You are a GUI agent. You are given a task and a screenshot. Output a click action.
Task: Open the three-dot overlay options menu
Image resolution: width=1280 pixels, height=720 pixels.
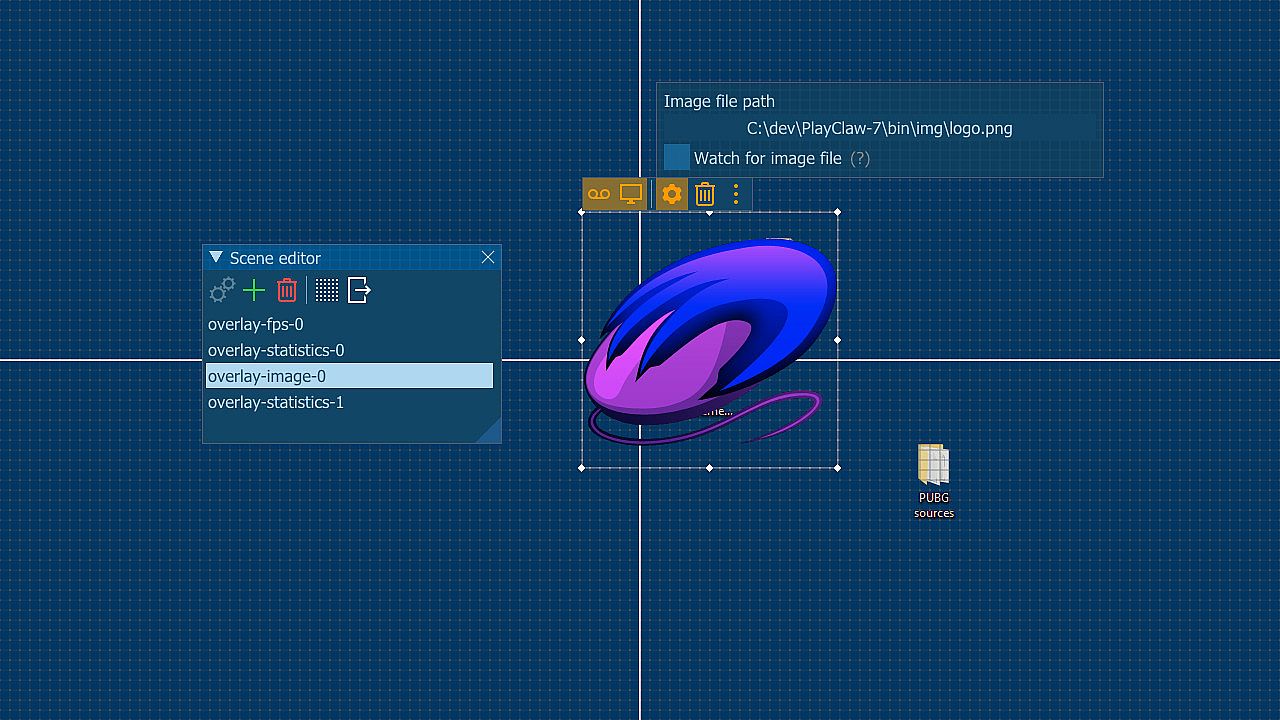(736, 194)
